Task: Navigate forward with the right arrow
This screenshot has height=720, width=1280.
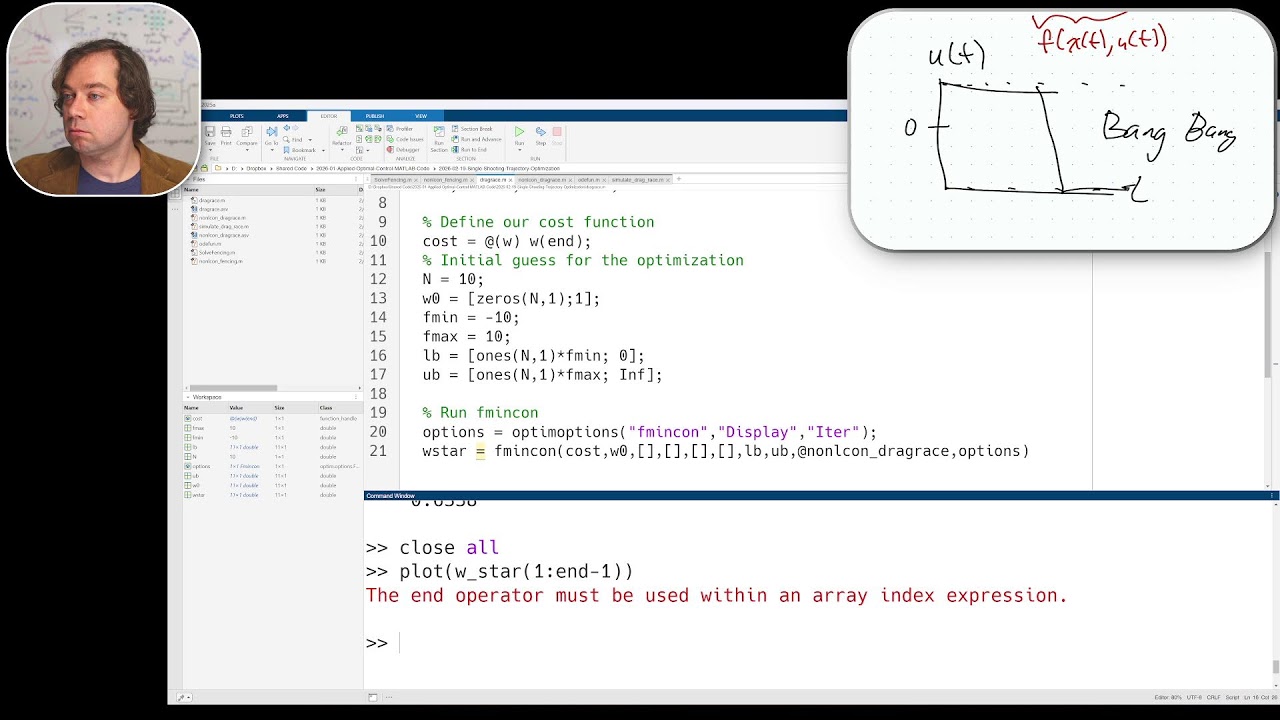Action: (x=295, y=127)
